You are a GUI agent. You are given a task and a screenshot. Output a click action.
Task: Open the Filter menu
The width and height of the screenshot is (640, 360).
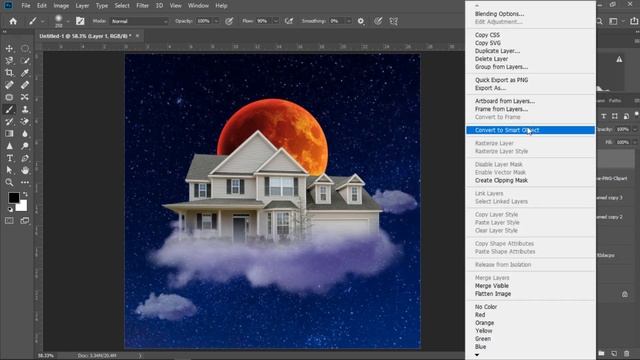click(x=142, y=6)
